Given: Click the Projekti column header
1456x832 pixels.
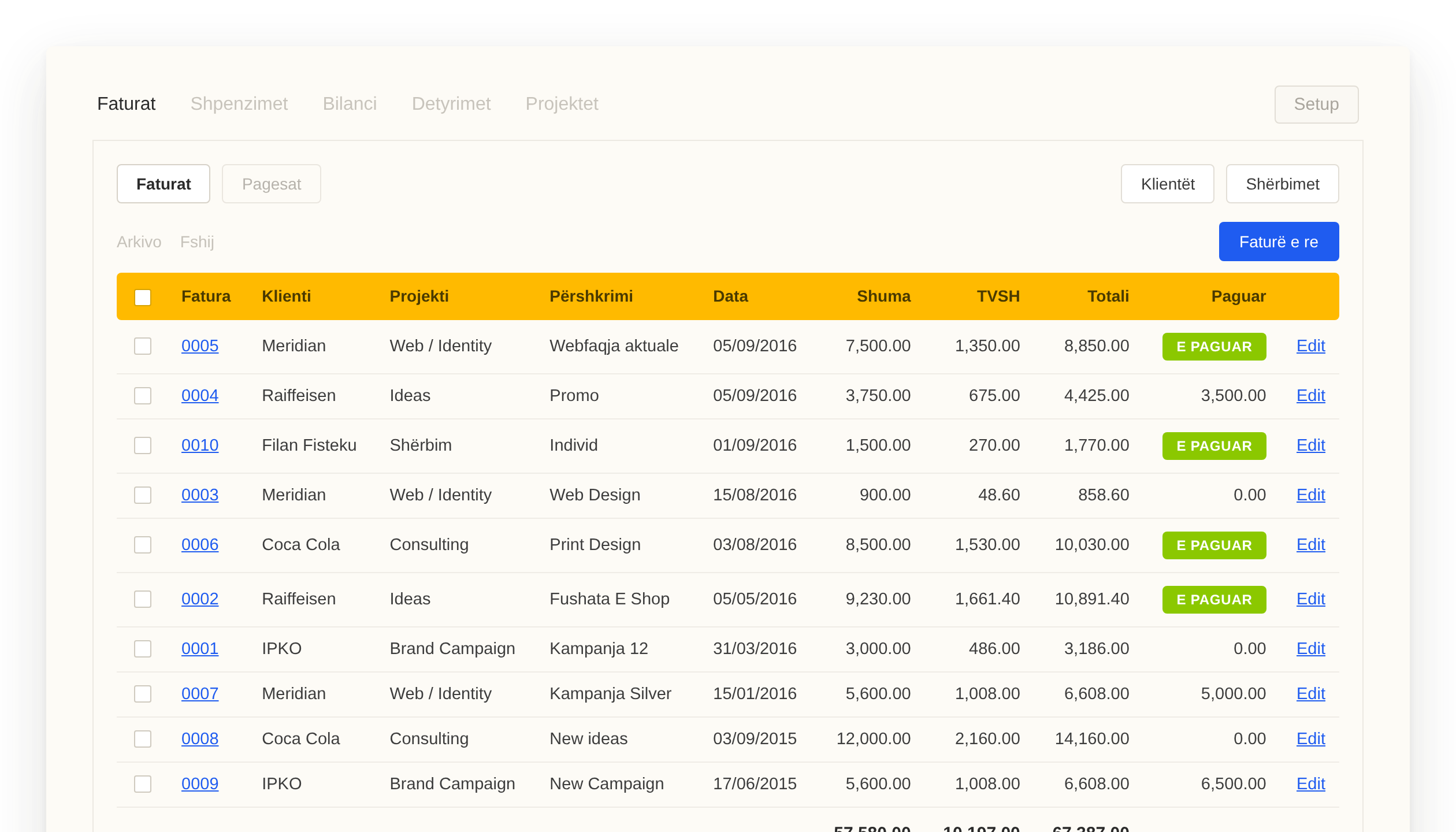Looking at the screenshot, I should 419,296.
